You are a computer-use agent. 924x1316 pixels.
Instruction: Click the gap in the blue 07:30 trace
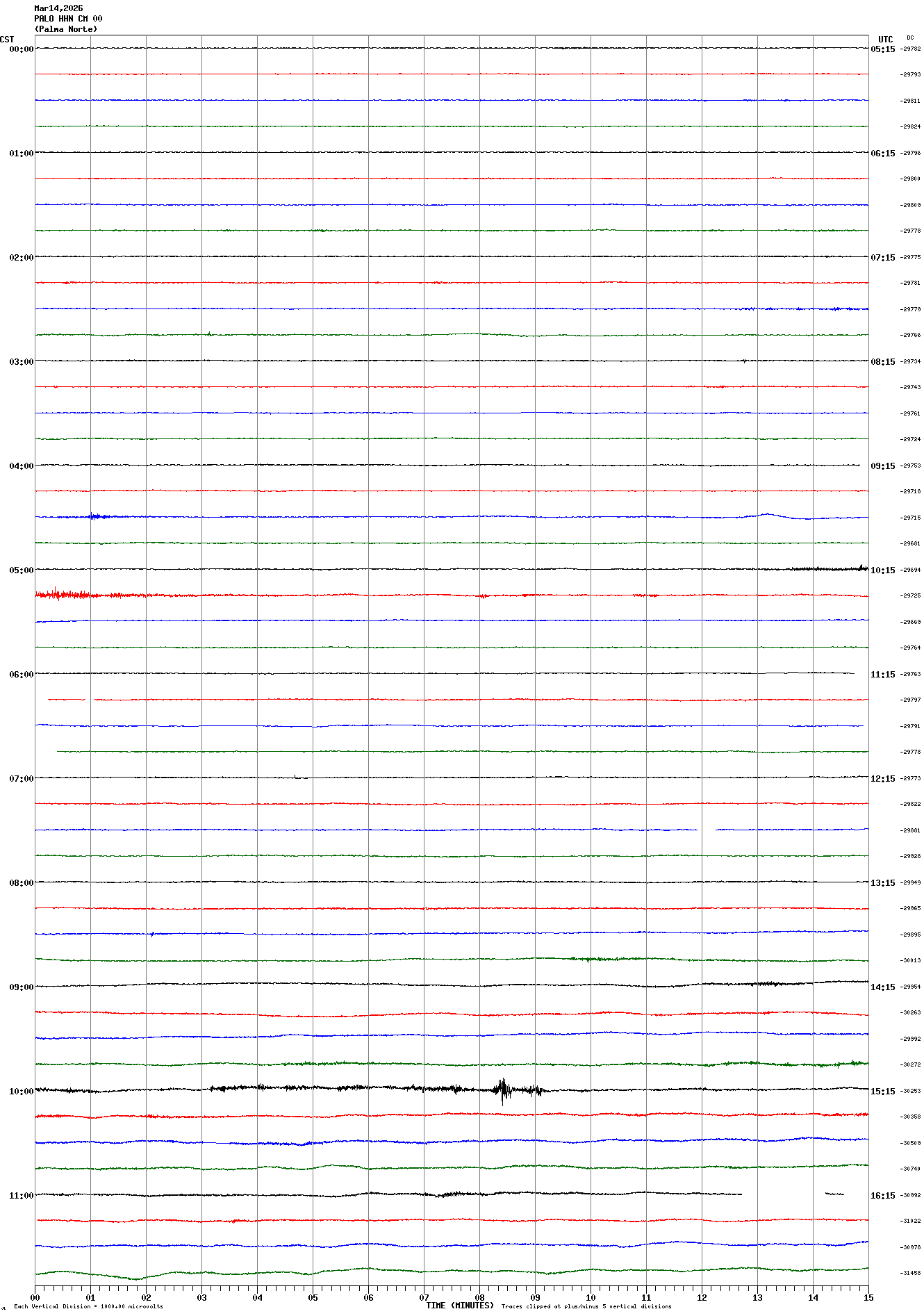[x=706, y=830]
